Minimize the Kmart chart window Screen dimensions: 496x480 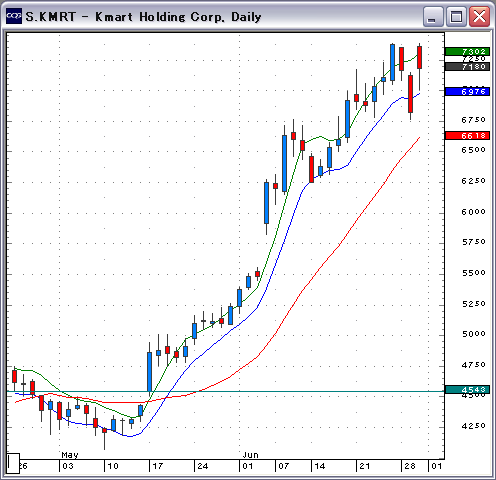(433, 16)
